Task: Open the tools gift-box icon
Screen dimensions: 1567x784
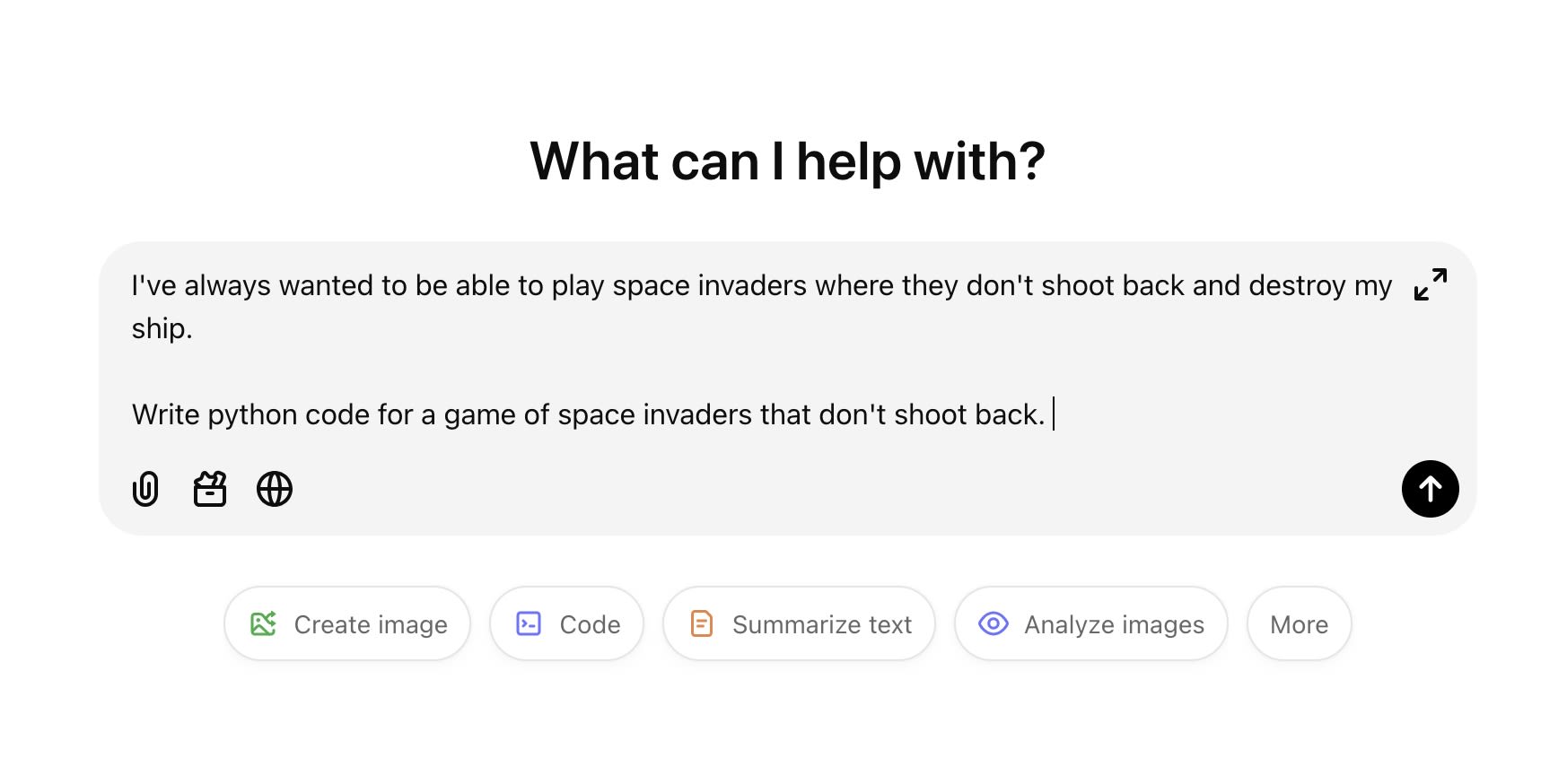Action: coord(210,489)
